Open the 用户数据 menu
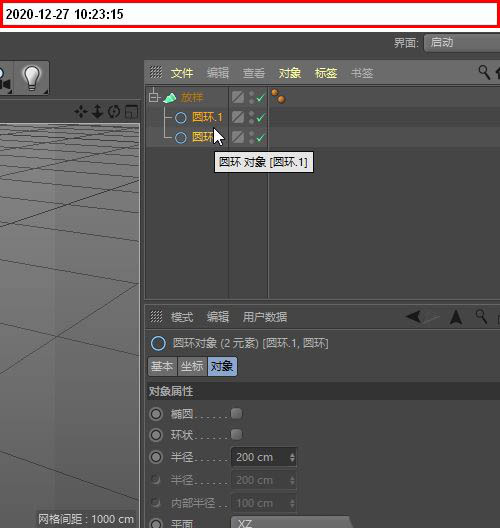 pos(265,317)
